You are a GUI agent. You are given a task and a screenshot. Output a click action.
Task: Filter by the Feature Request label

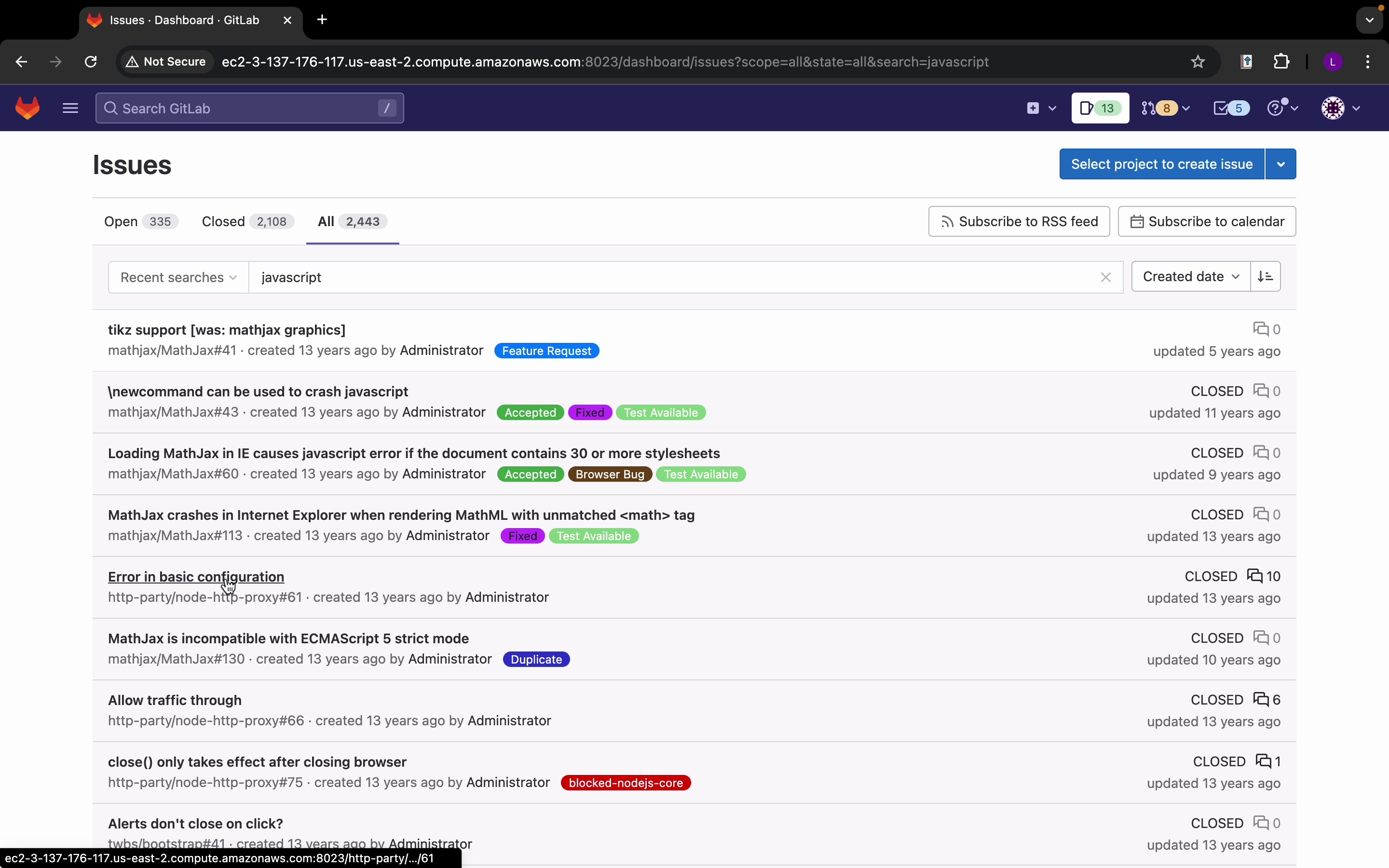(546, 351)
